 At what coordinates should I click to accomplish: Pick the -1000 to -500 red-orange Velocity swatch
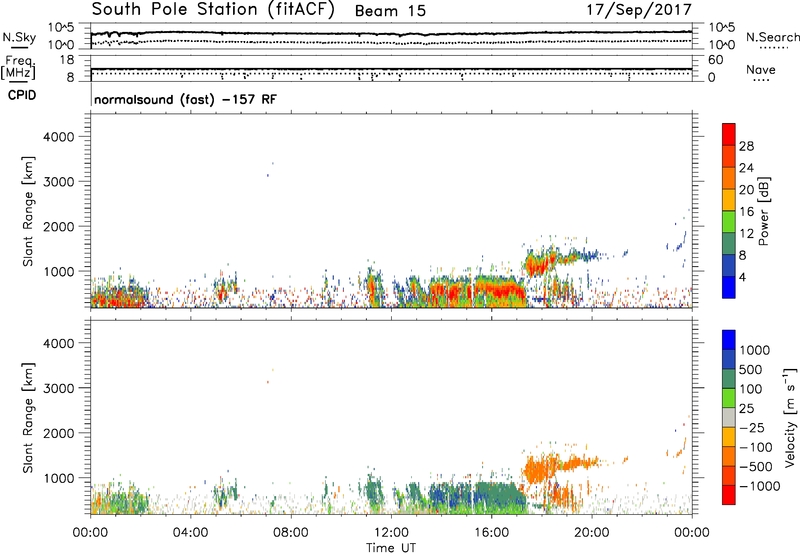(x=729, y=476)
